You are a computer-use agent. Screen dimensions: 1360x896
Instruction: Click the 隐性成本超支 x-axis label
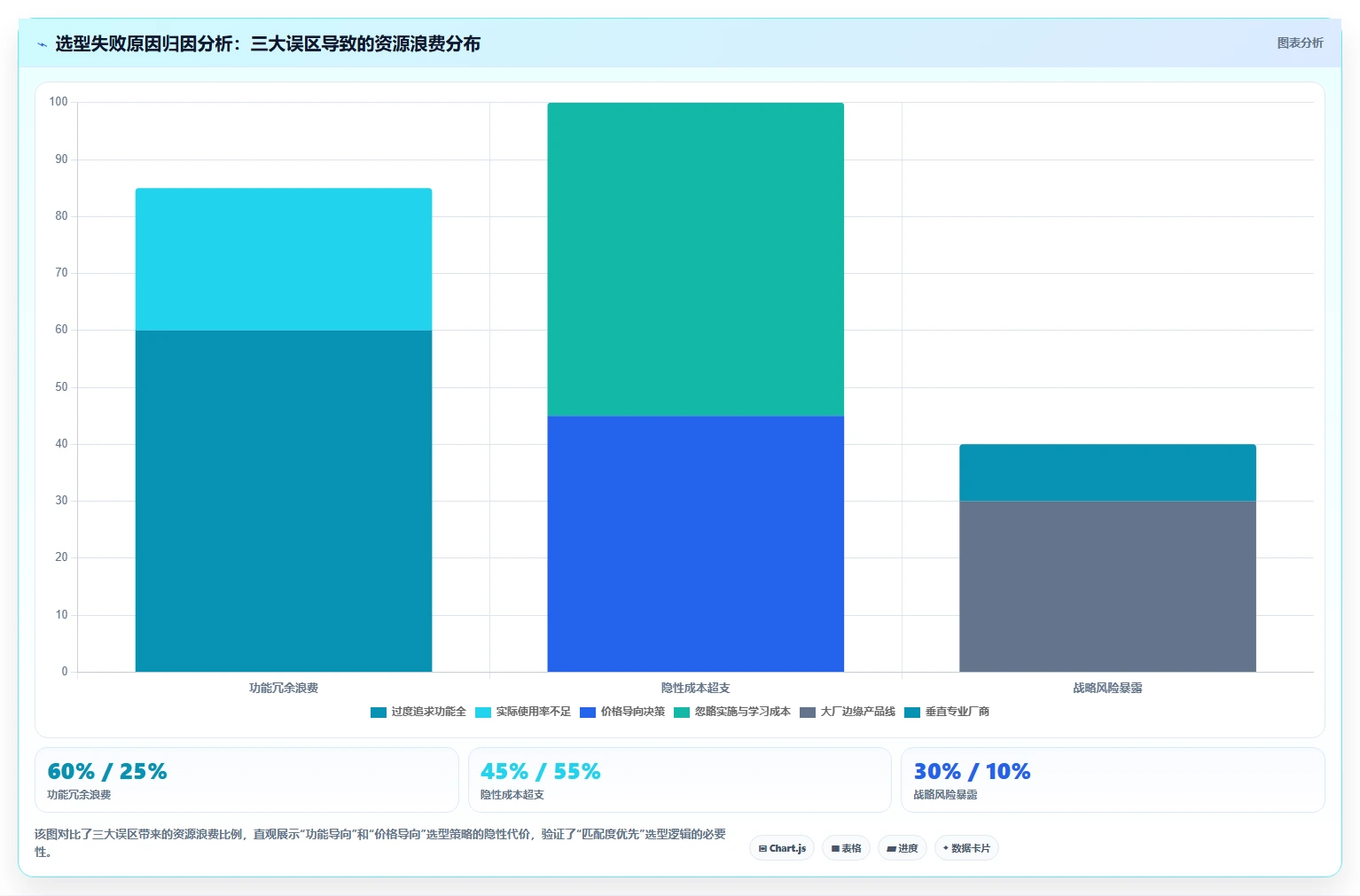[x=696, y=688]
